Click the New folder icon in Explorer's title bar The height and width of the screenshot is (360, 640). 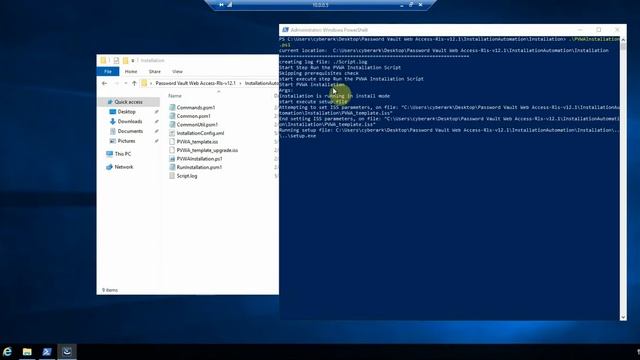125,60
